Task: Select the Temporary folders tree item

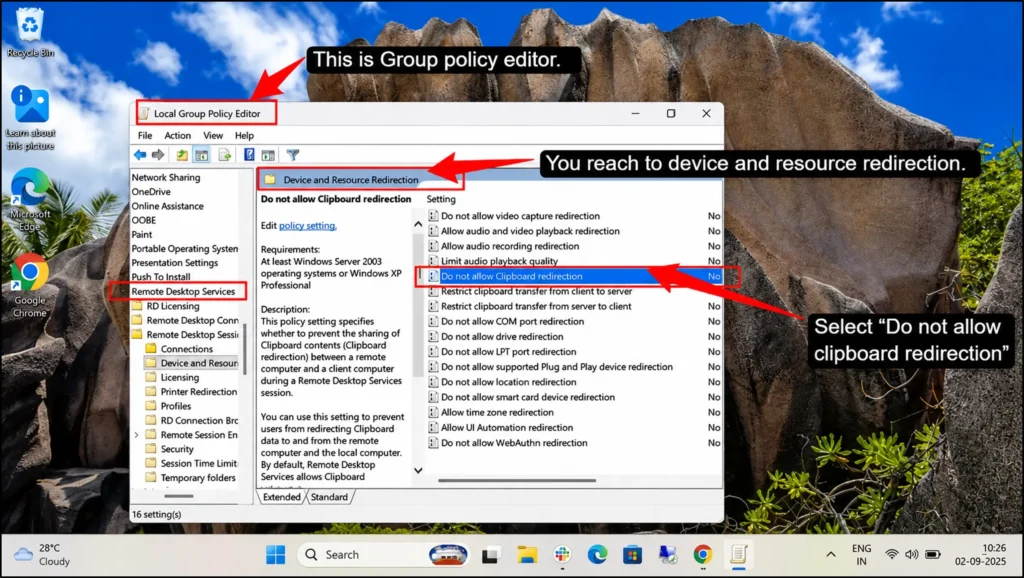Action: click(198, 478)
